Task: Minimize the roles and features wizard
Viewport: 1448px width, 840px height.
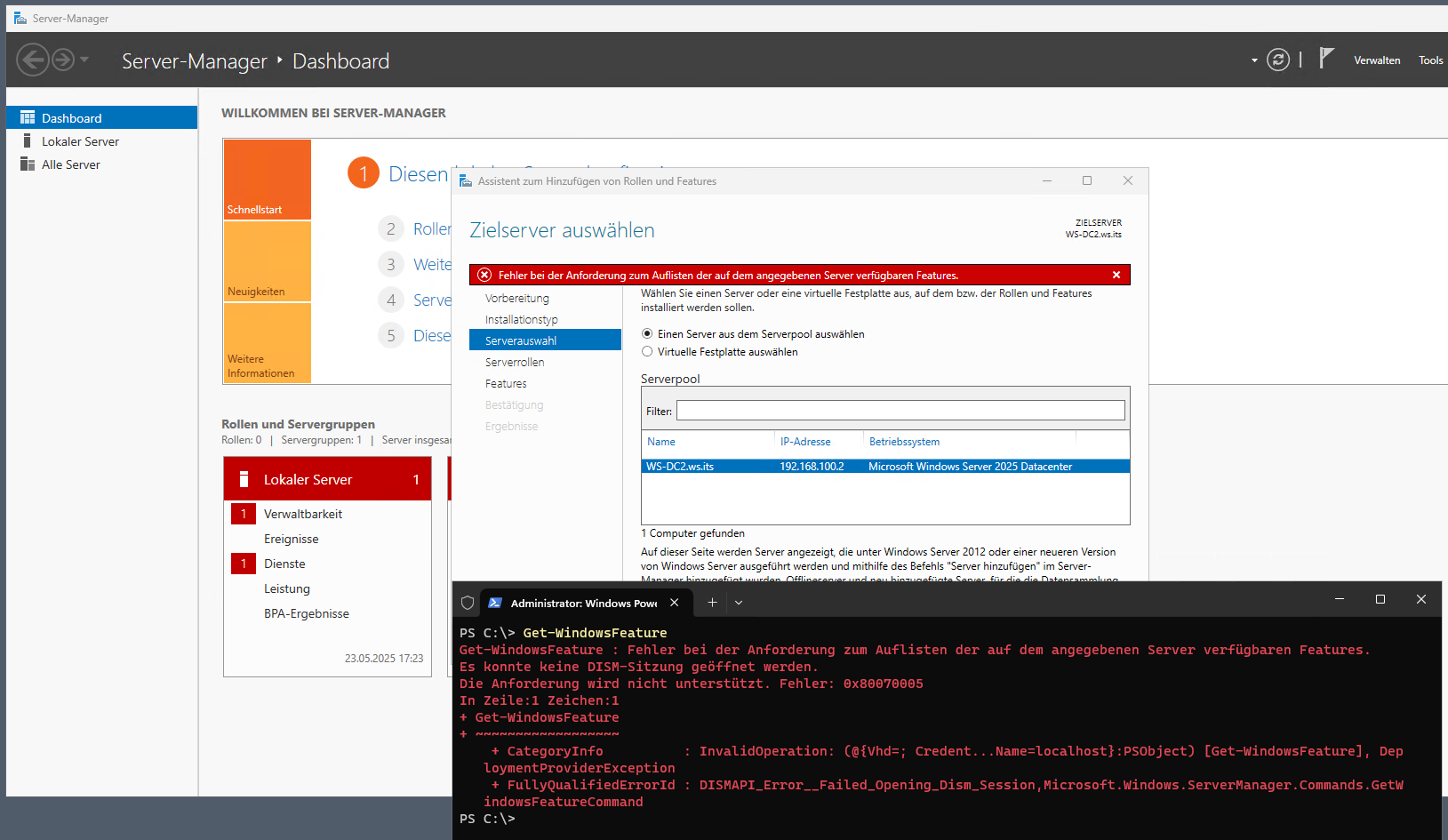Action: pos(1047,180)
